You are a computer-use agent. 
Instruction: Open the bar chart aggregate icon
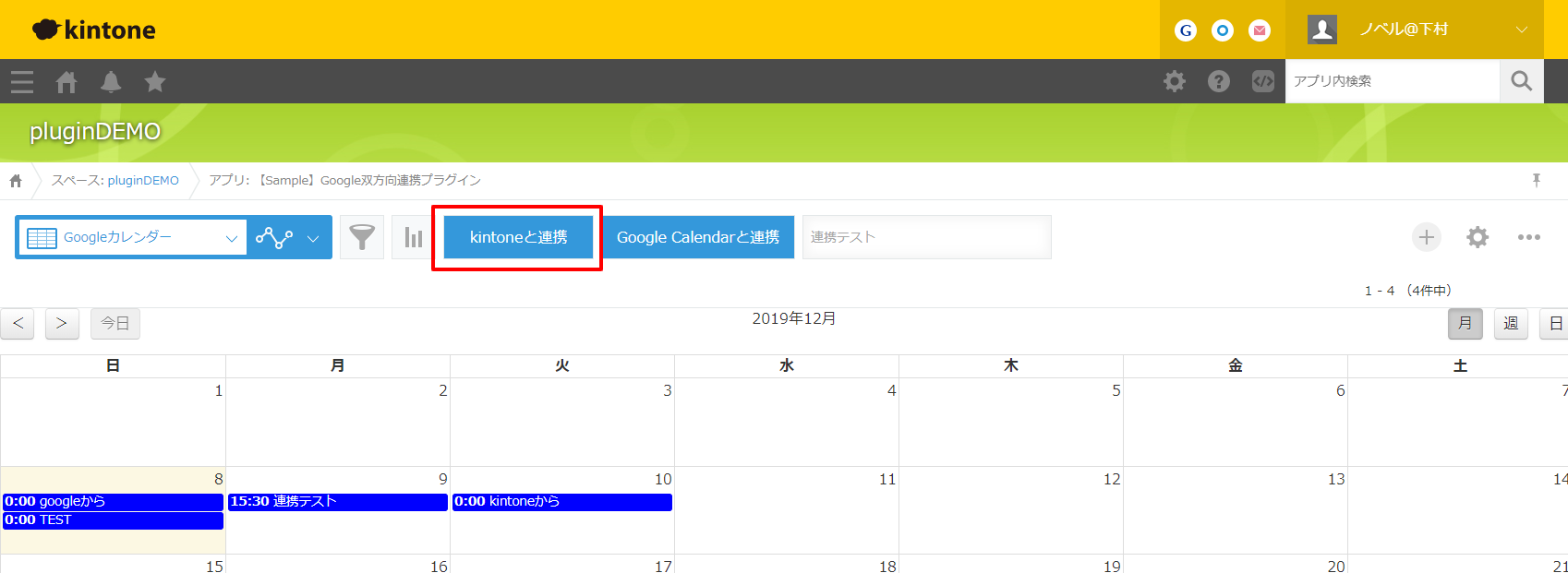[x=413, y=238]
